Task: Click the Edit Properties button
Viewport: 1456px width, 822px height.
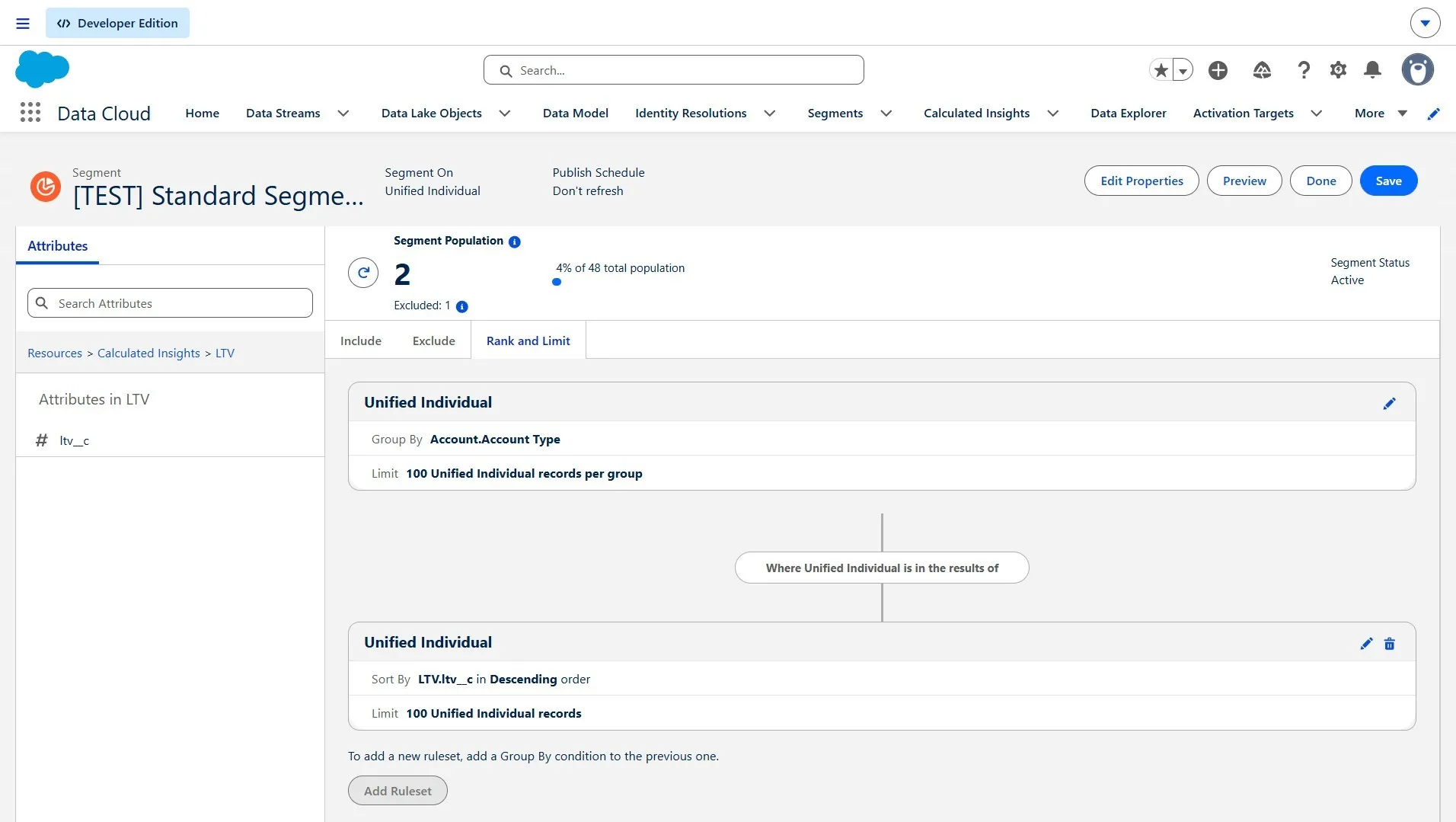Action: click(x=1141, y=181)
